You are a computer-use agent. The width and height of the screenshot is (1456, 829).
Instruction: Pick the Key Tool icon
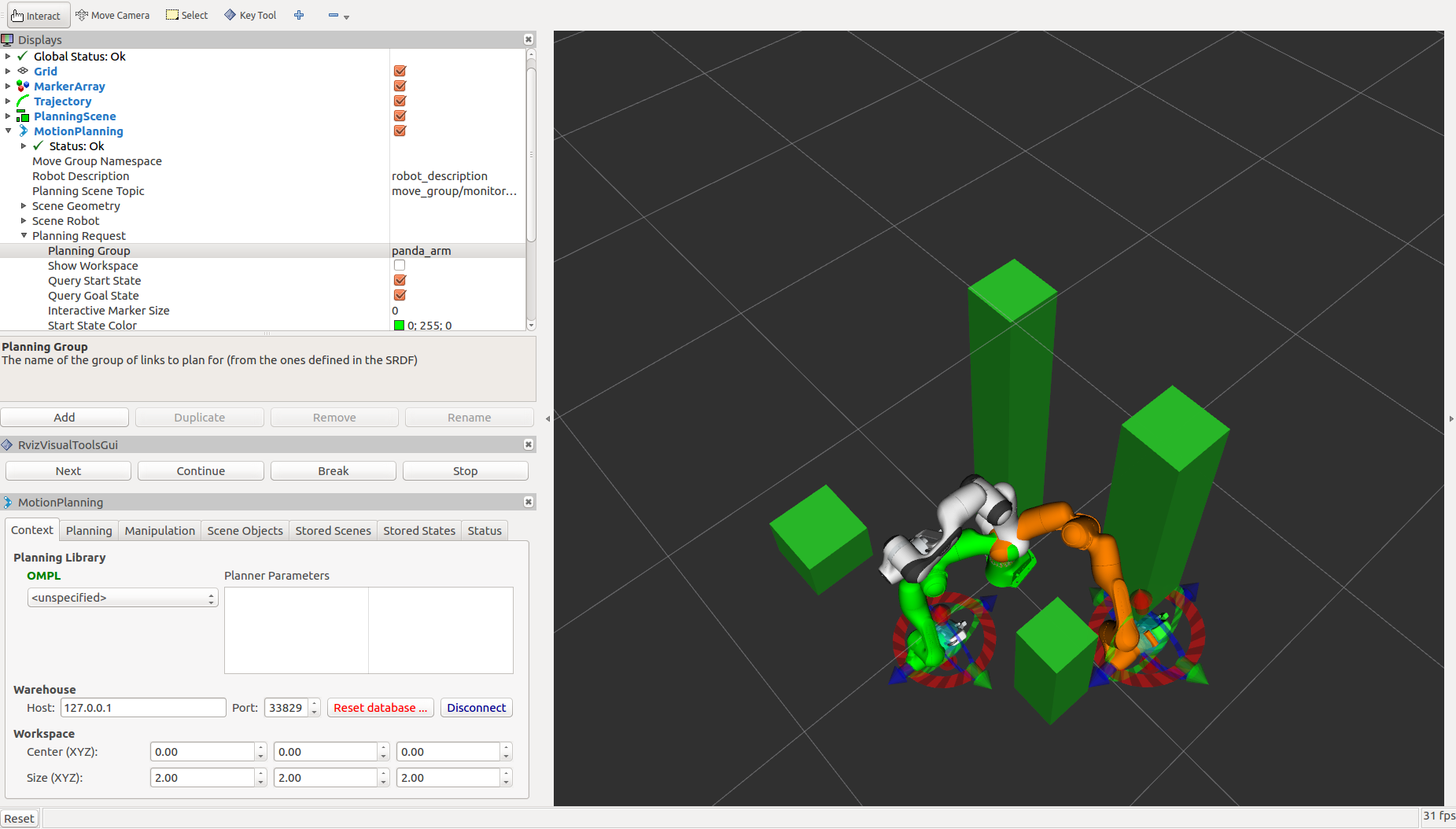230,15
